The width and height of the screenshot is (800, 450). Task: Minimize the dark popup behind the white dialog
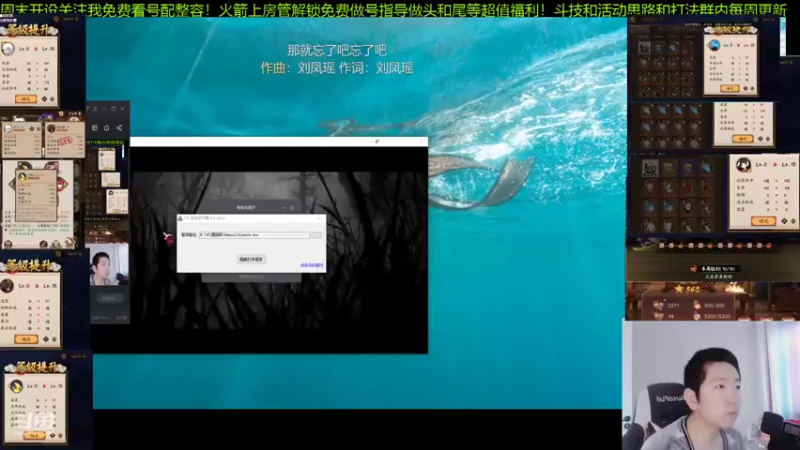click(x=284, y=208)
